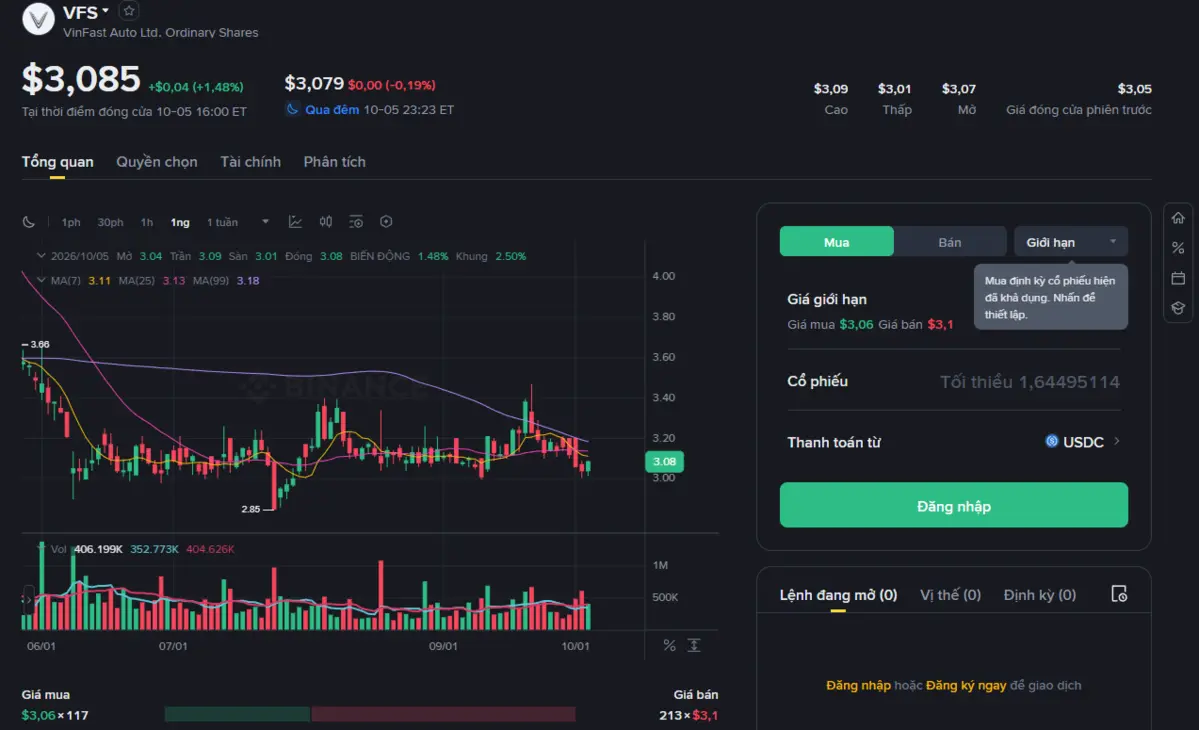
Task: Set chart interval to 1ph
Action: coord(71,222)
